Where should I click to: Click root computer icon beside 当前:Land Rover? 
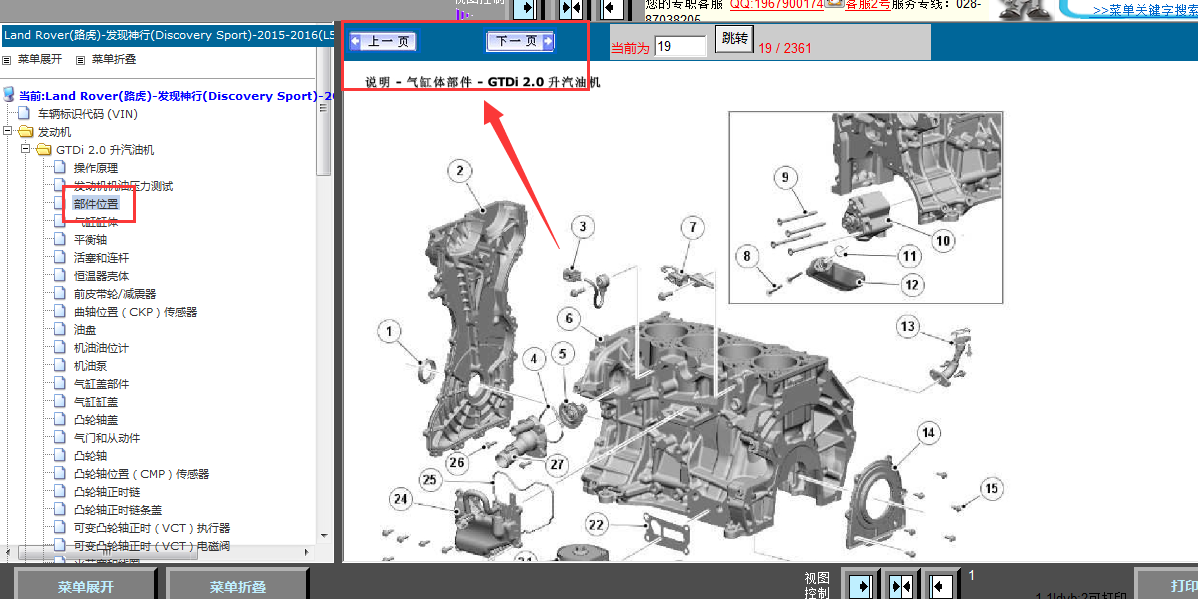(x=8, y=95)
